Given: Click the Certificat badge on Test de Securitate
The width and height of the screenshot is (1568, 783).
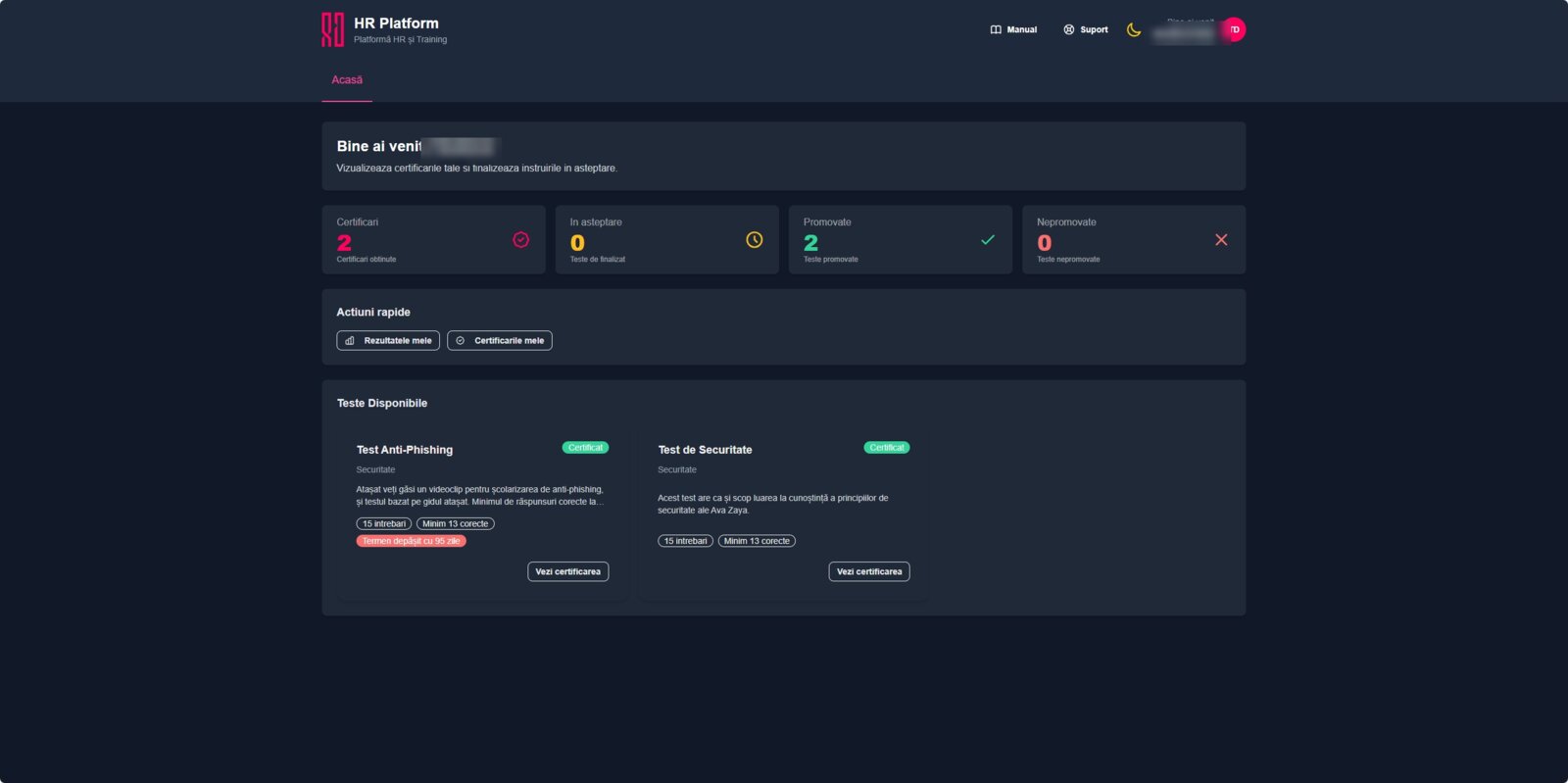Looking at the screenshot, I should click(x=887, y=448).
